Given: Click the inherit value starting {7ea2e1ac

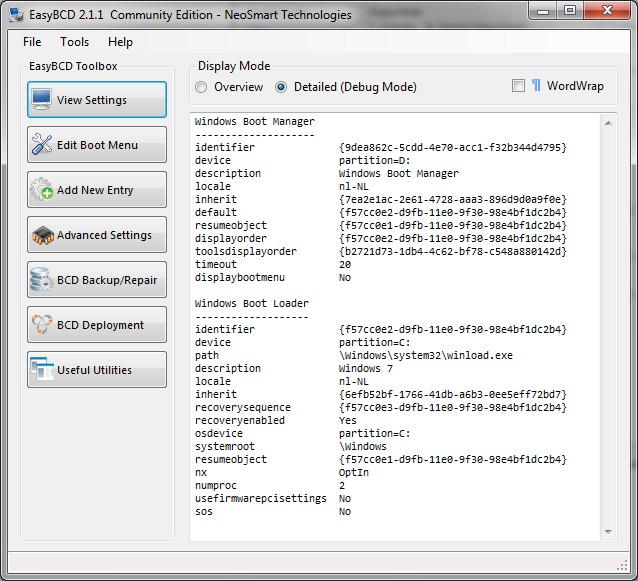Looking at the screenshot, I should point(452,199).
